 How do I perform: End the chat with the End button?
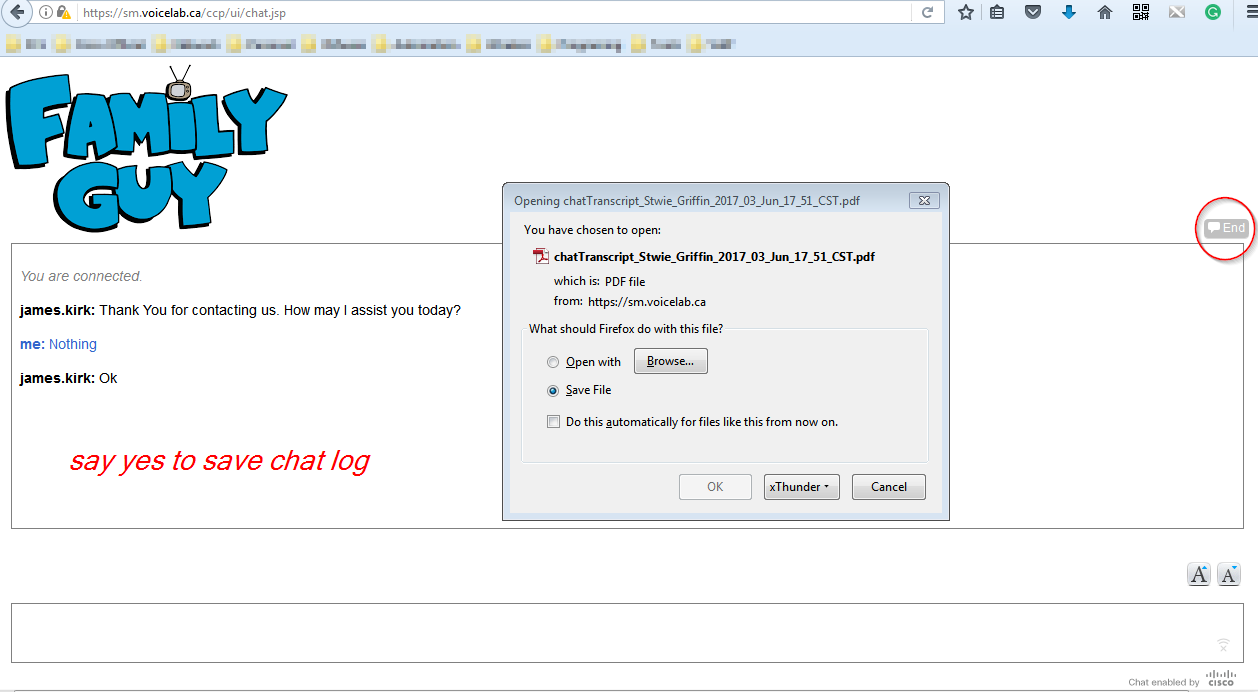click(x=1226, y=228)
